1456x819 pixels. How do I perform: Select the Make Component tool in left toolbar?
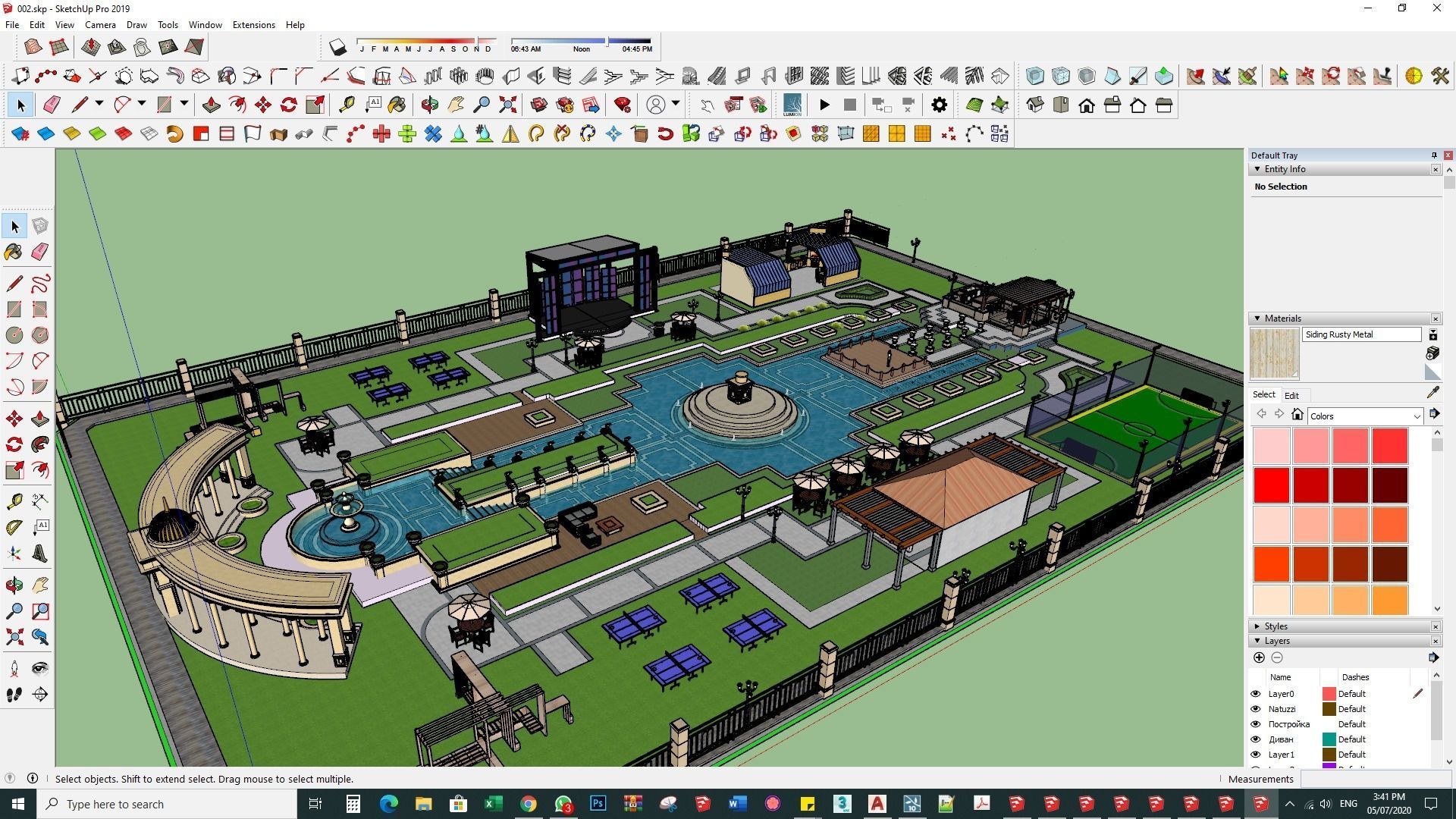pos(40,226)
